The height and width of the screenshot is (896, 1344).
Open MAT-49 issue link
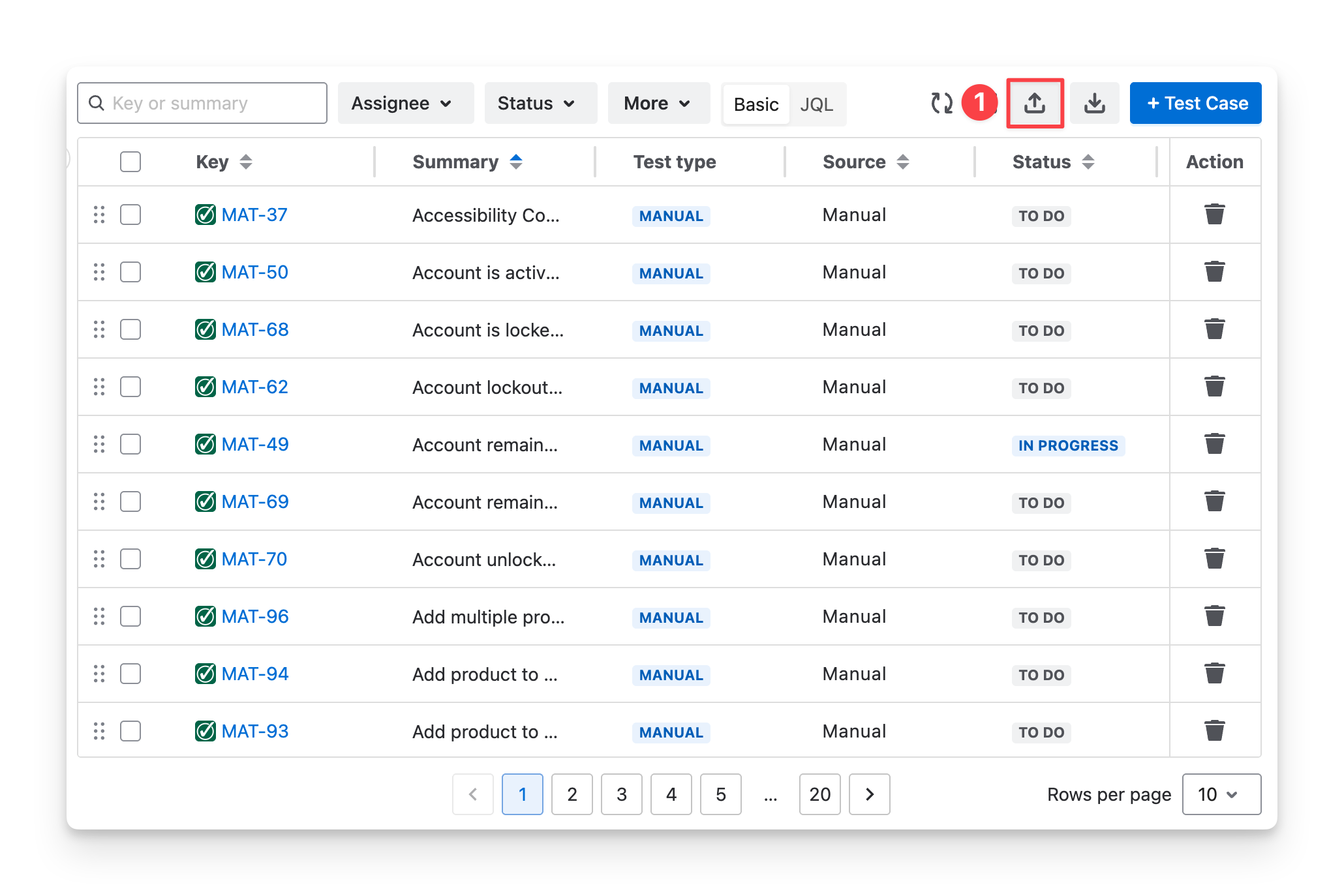tap(255, 444)
